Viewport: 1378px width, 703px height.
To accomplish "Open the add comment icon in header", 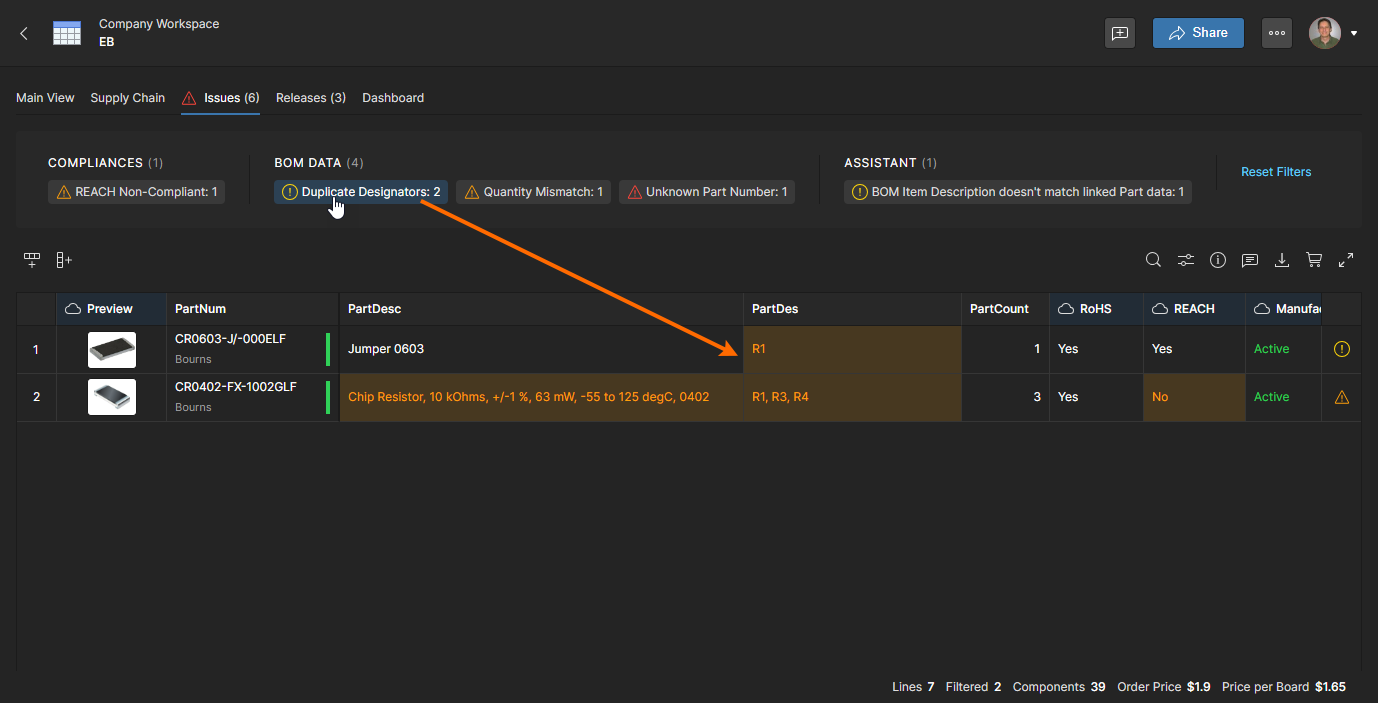I will click(1120, 33).
